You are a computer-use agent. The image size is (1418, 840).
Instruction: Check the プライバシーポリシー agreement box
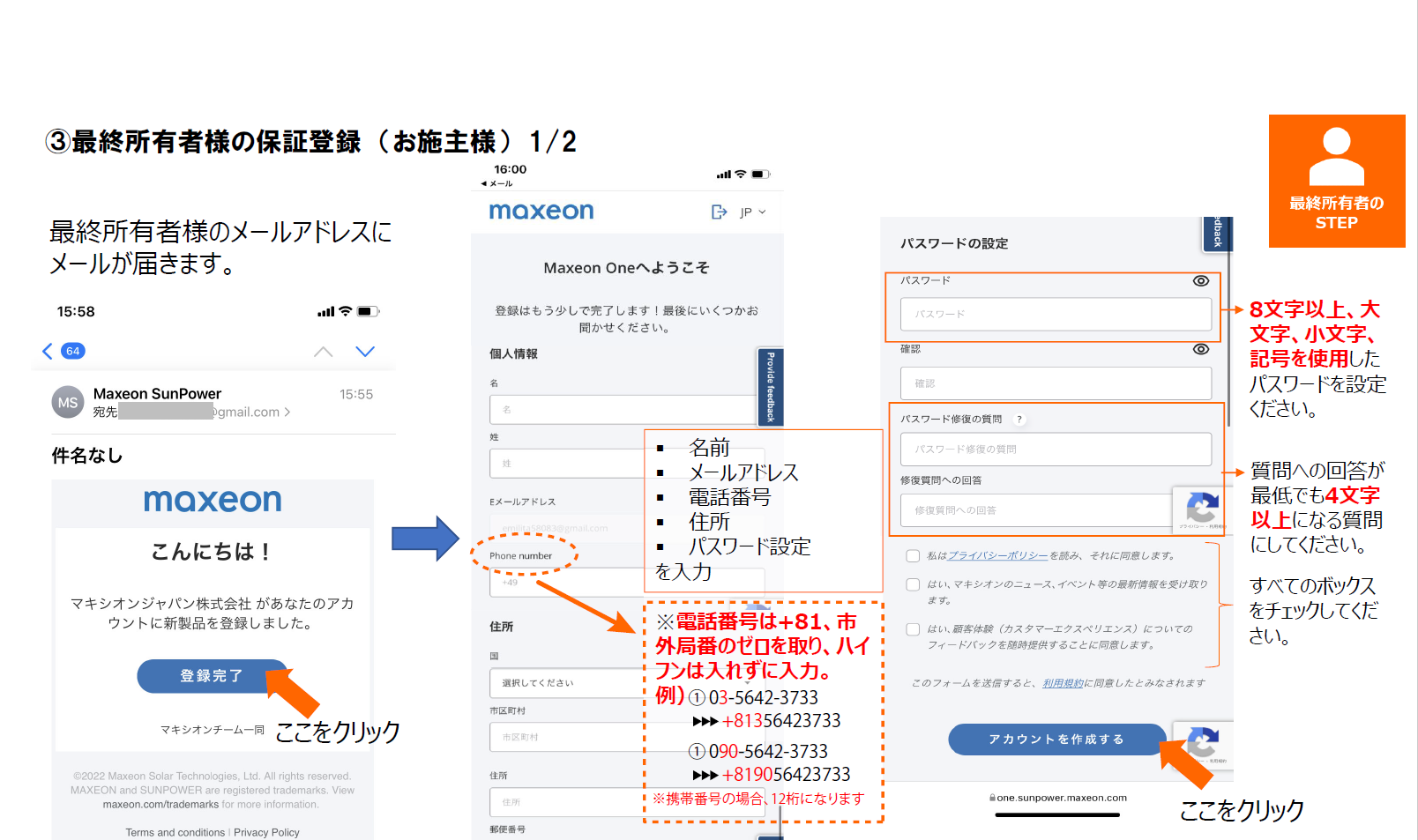pyautogui.click(x=914, y=555)
